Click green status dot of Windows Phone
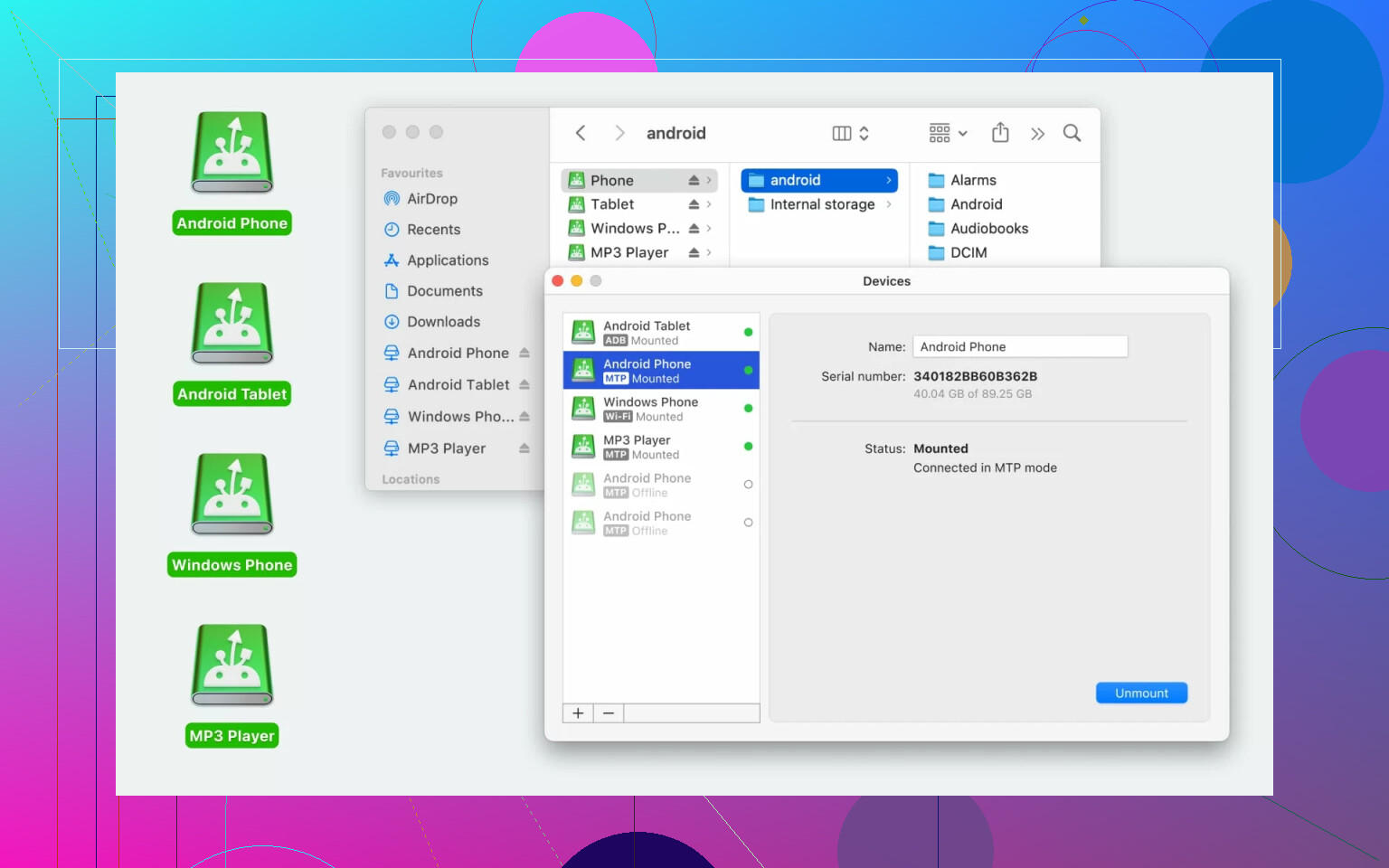 (748, 409)
